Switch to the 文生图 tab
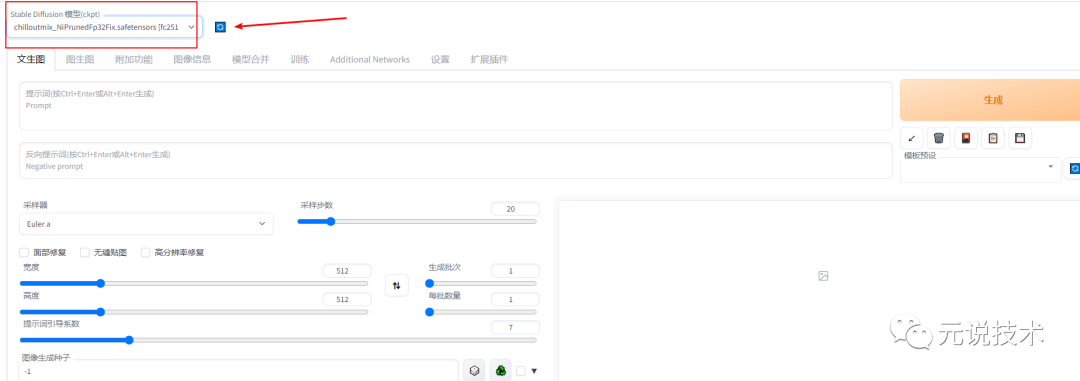This screenshot has height=381, width=1080. coord(31,59)
